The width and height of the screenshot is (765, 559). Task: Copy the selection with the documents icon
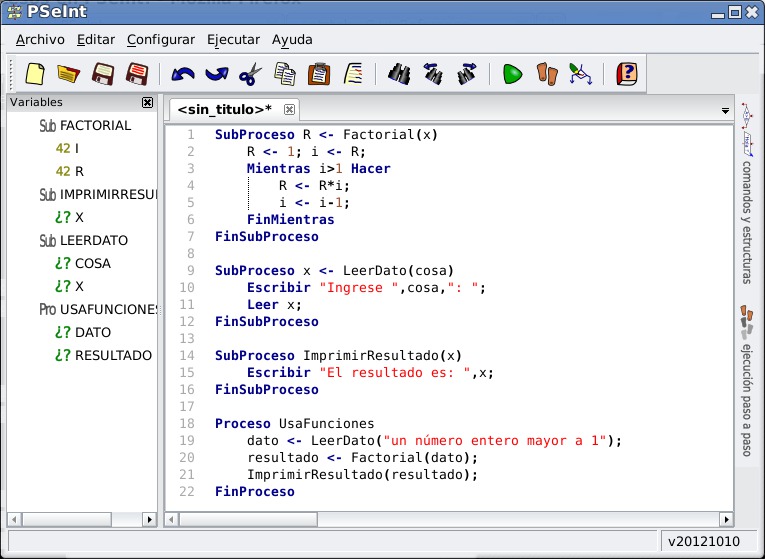[x=285, y=74]
